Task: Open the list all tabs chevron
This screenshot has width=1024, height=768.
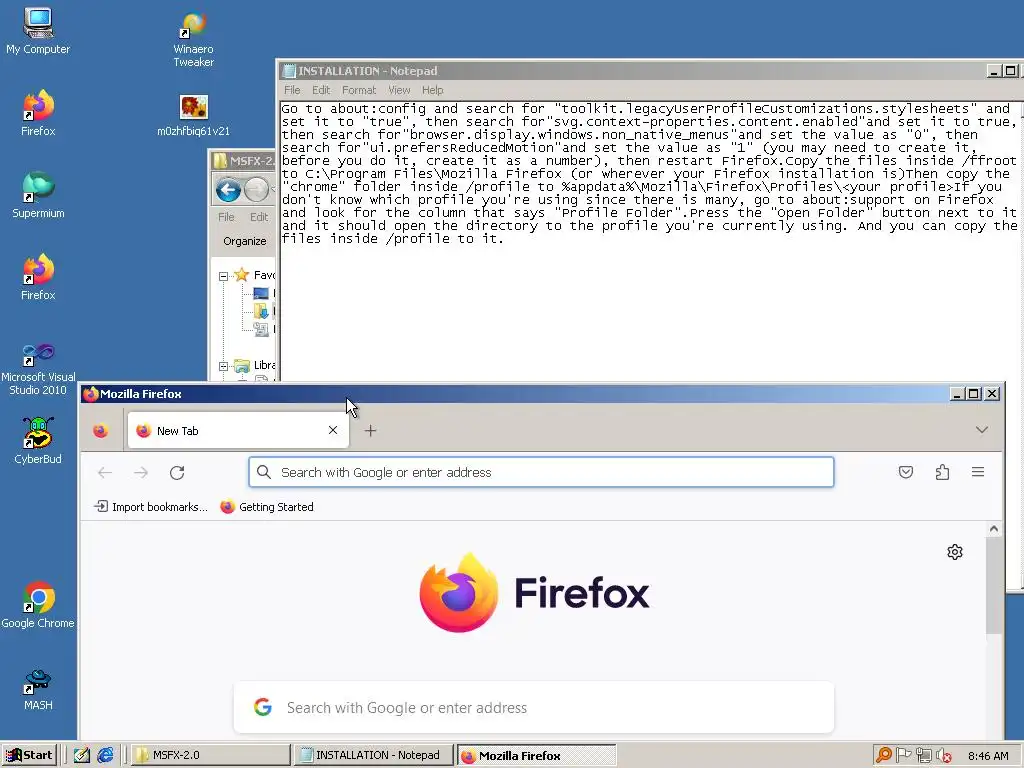Action: 982,430
